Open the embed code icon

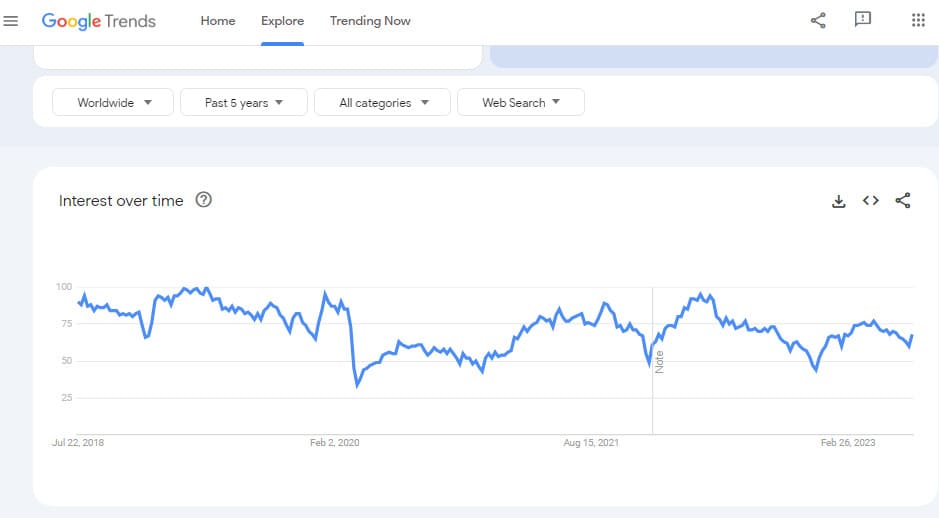[x=871, y=201]
